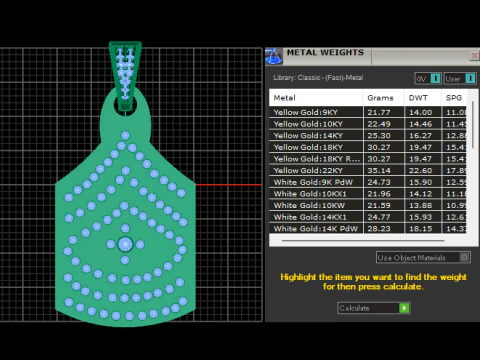Click the 21.77 grams value
Screen dimensions: 480x360
click(x=379, y=112)
